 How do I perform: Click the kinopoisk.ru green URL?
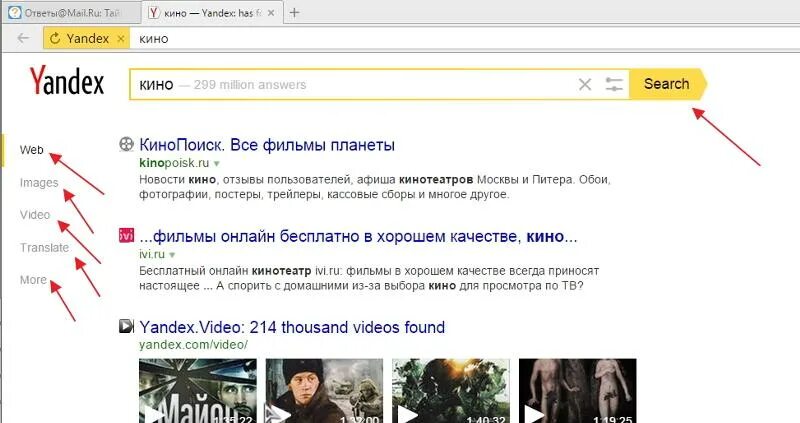pos(174,163)
